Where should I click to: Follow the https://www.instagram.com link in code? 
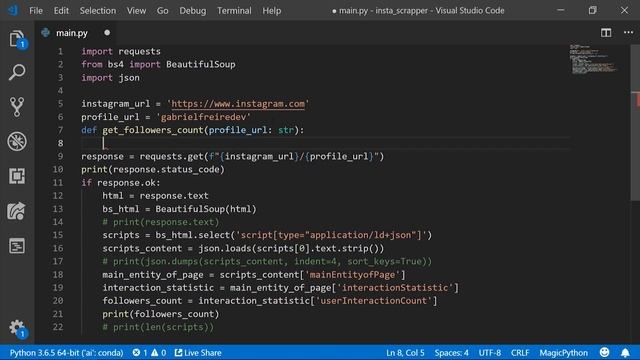(238, 104)
